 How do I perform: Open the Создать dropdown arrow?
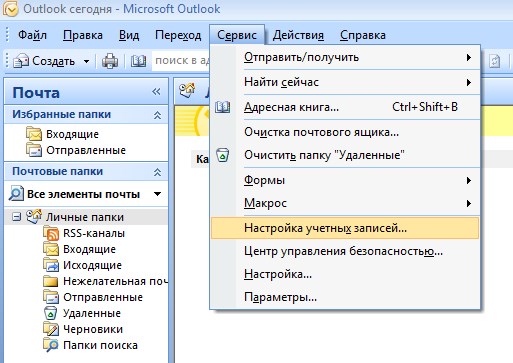point(86,61)
